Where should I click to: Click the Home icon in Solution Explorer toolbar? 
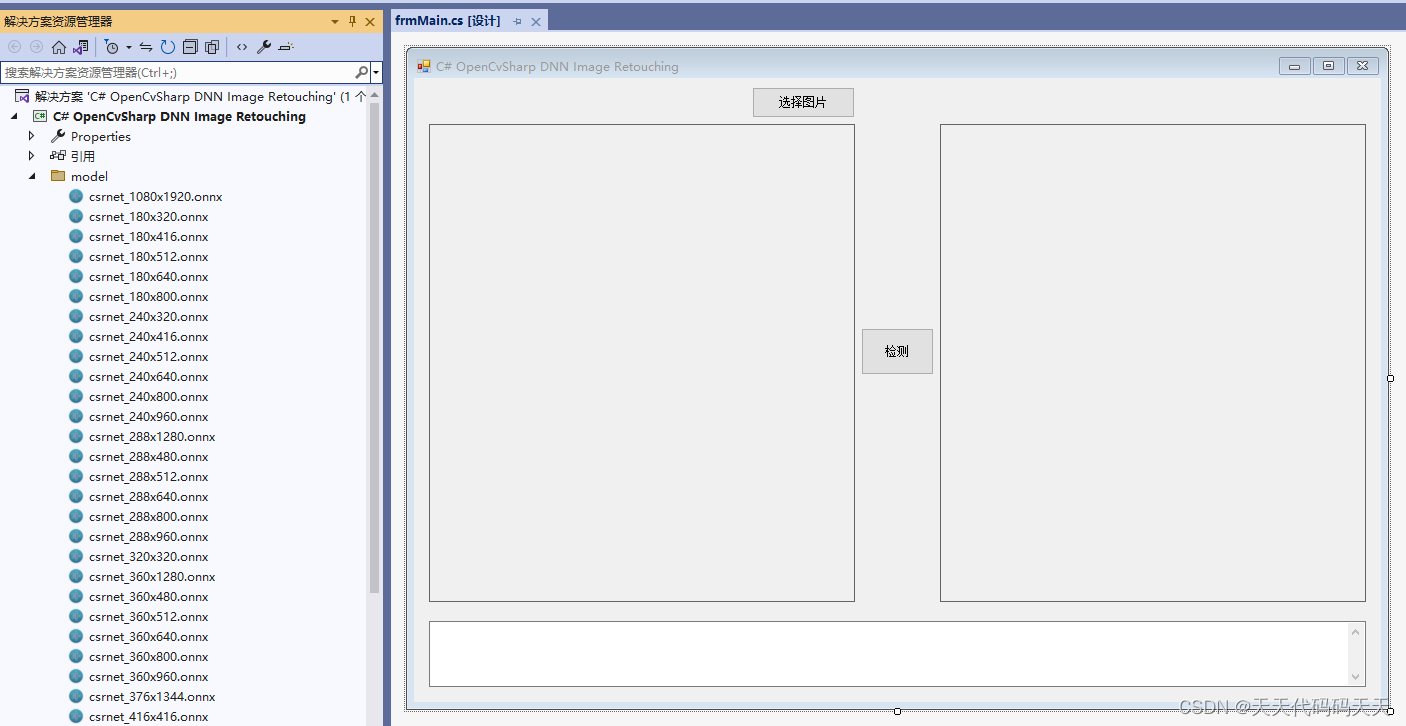point(58,47)
